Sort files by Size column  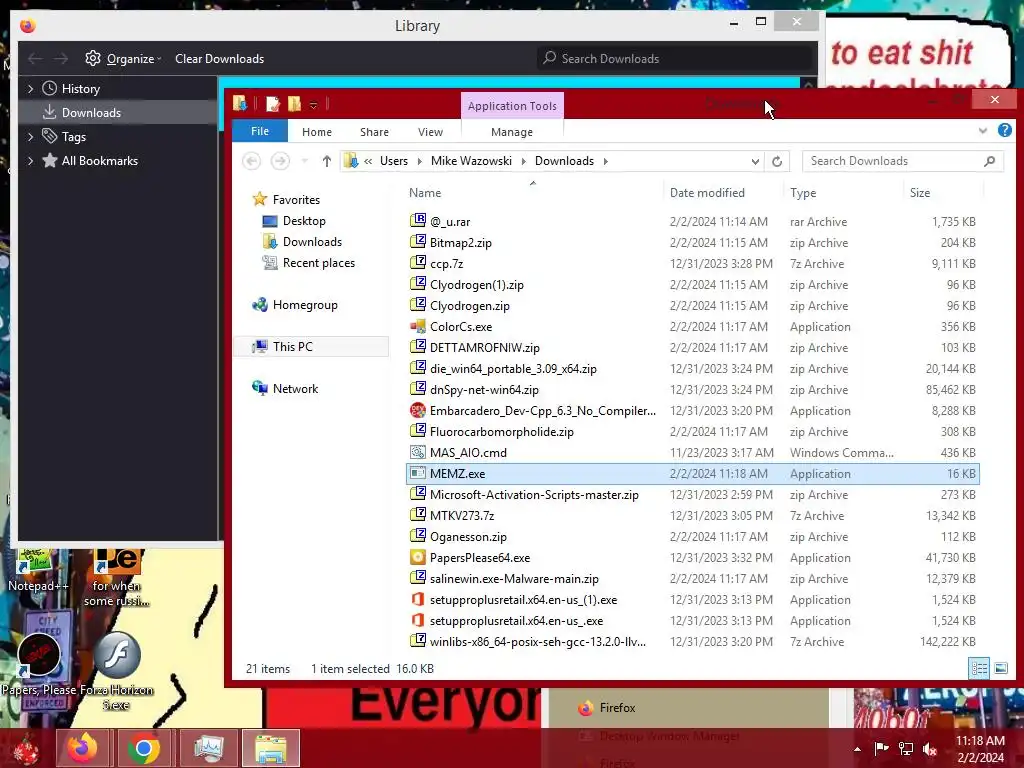[x=920, y=193]
